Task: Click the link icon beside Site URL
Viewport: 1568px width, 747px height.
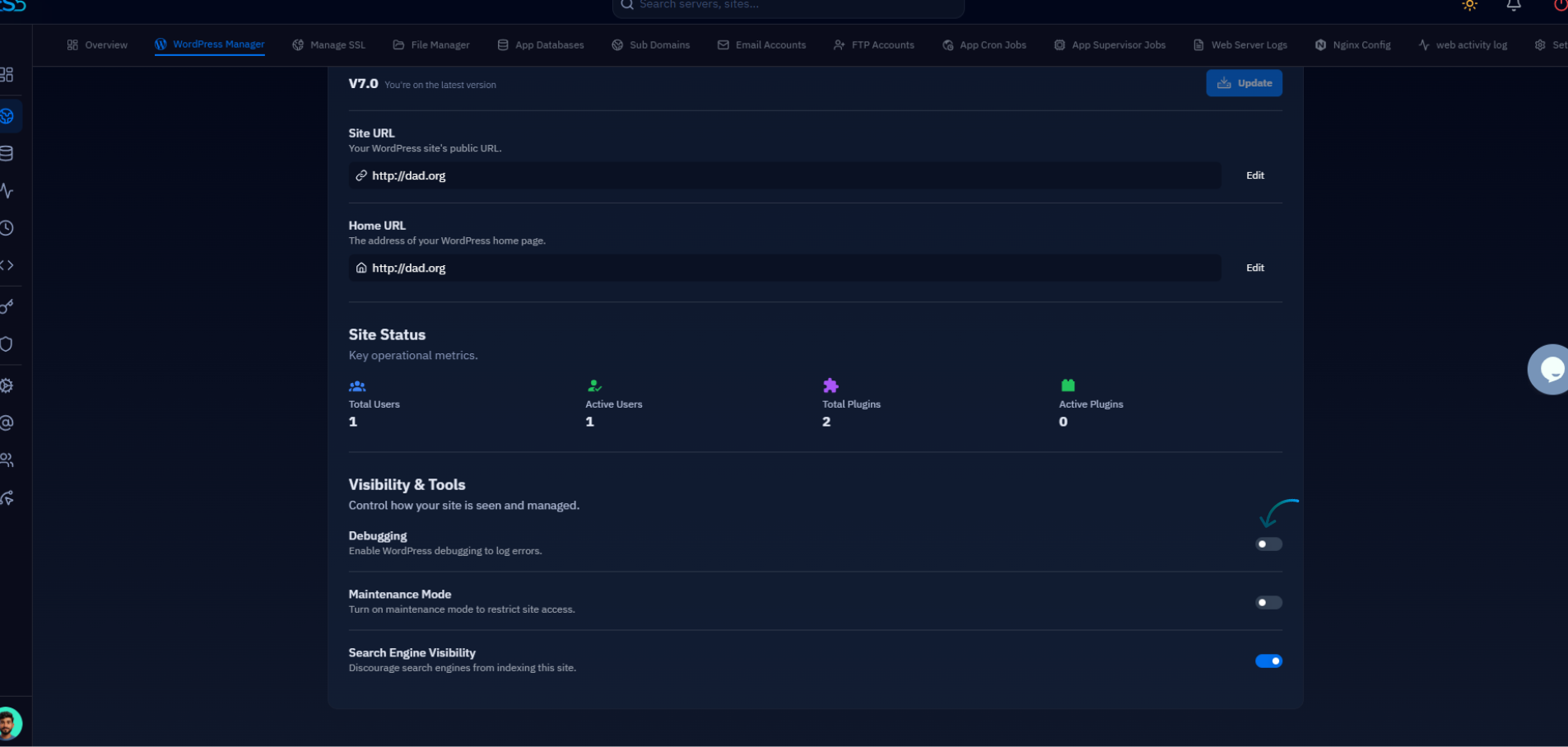Action: click(x=361, y=175)
